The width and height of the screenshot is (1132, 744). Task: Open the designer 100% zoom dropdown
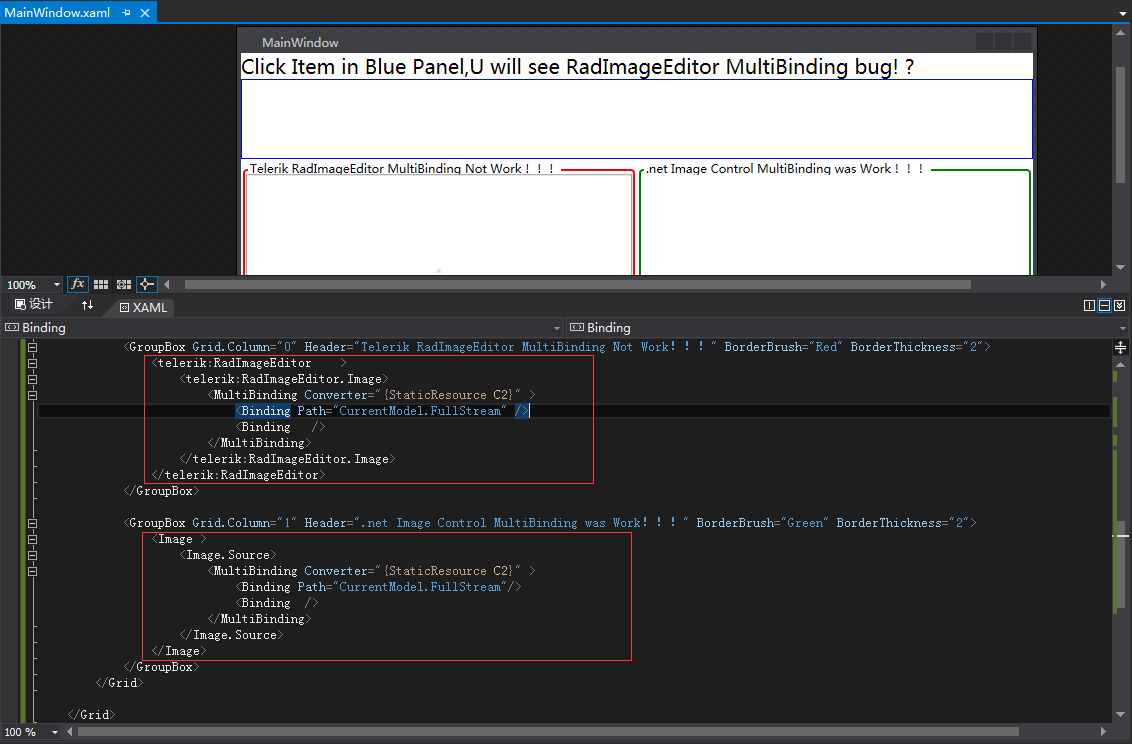point(56,285)
